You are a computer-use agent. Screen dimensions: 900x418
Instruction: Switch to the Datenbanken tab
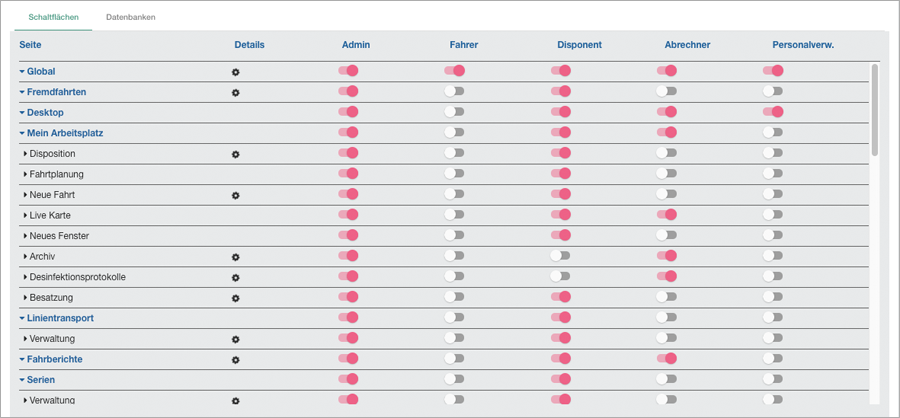pos(131,17)
